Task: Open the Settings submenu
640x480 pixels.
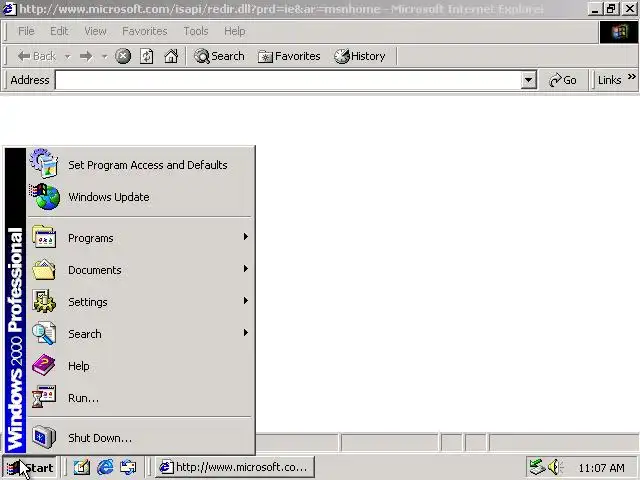Action: (140, 302)
